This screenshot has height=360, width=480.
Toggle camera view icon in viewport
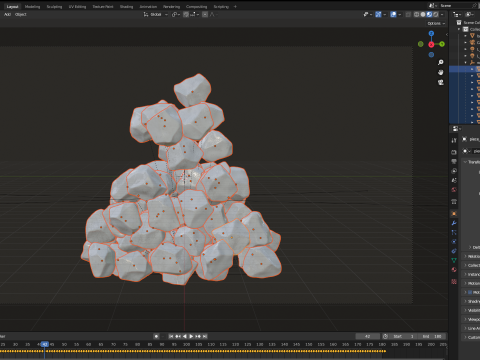tap(441, 82)
